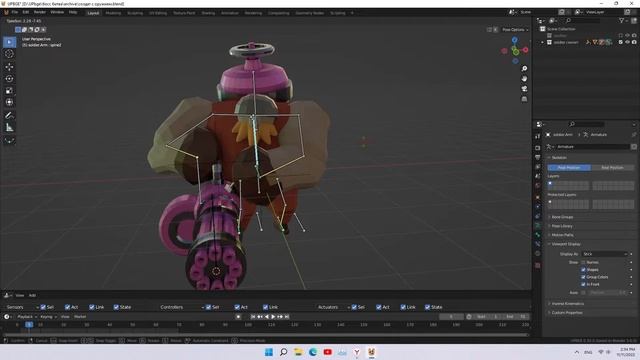This screenshot has width=640, height=360.
Task: Switch perspective/orthographic grid icon
Action: [524, 99]
